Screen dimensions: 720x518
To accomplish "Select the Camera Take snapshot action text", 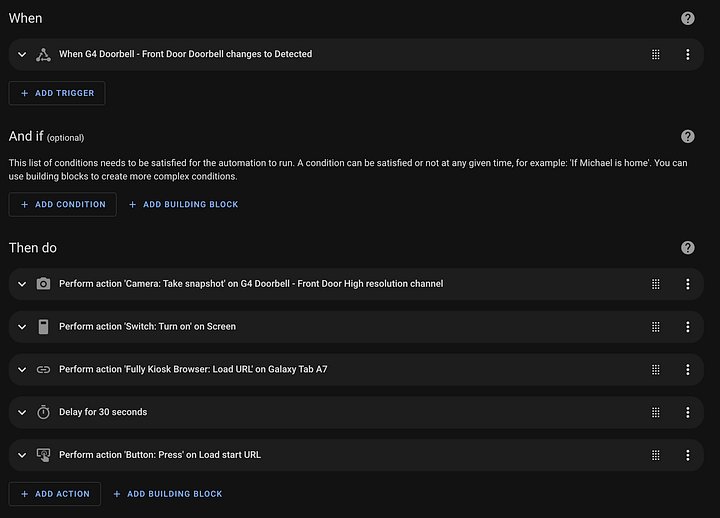I will tap(251, 284).
